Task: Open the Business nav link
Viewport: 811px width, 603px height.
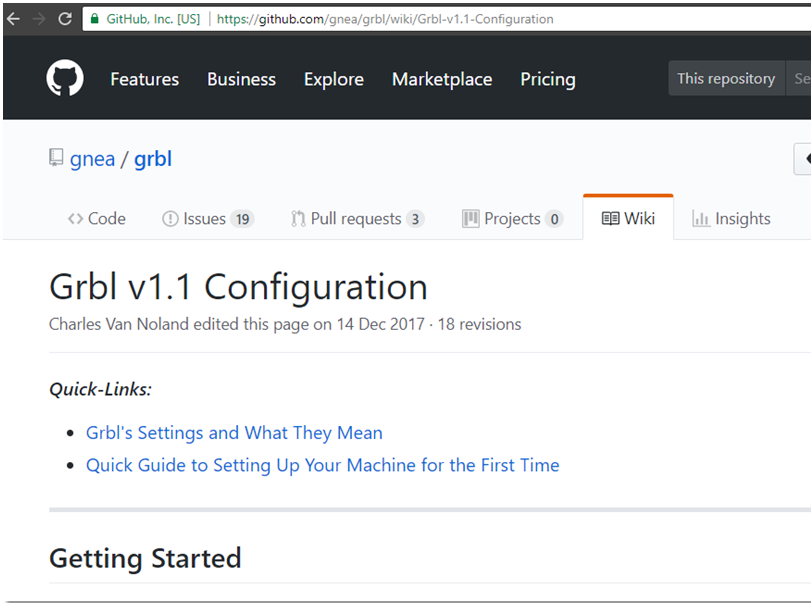Action: pos(242,79)
